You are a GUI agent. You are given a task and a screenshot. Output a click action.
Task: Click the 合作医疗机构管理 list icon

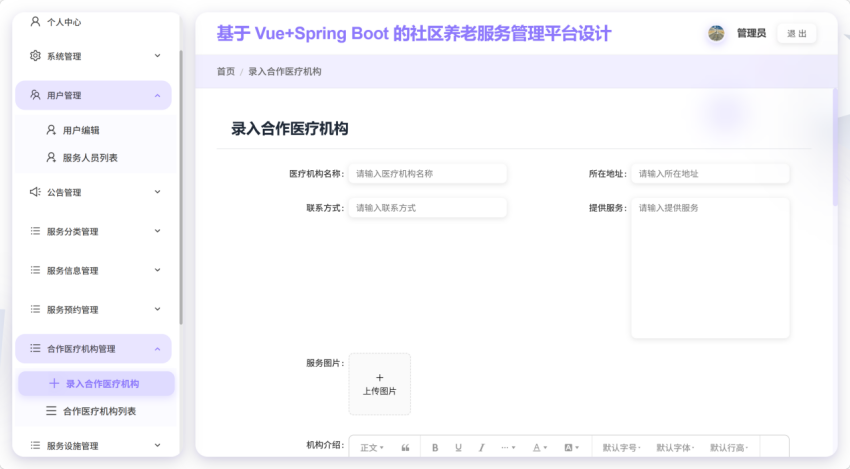click(x=35, y=349)
